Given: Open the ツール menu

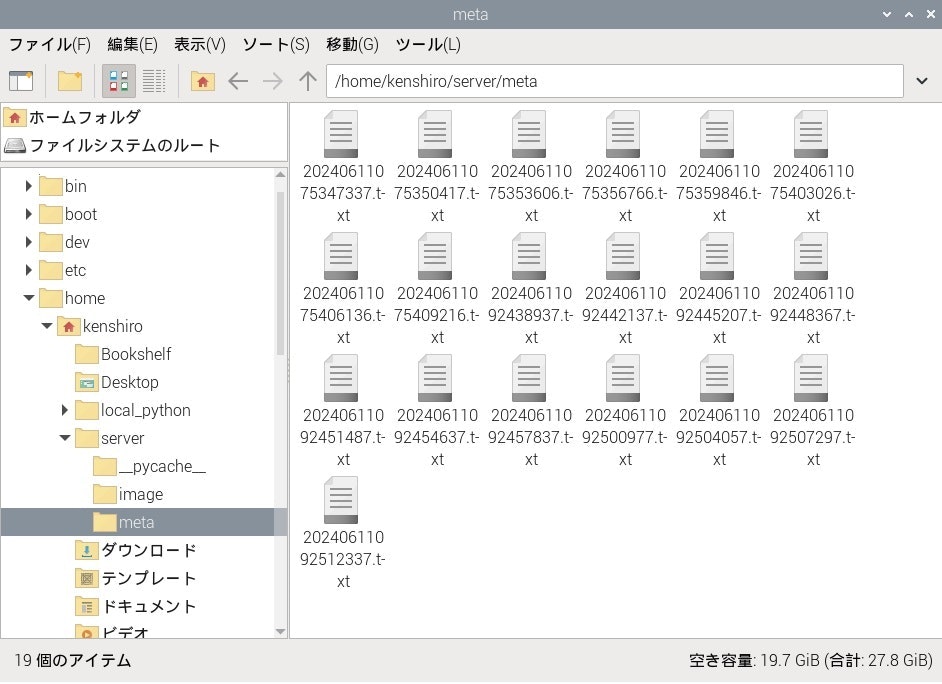Looking at the screenshot, I should click(x=427, y=44).
